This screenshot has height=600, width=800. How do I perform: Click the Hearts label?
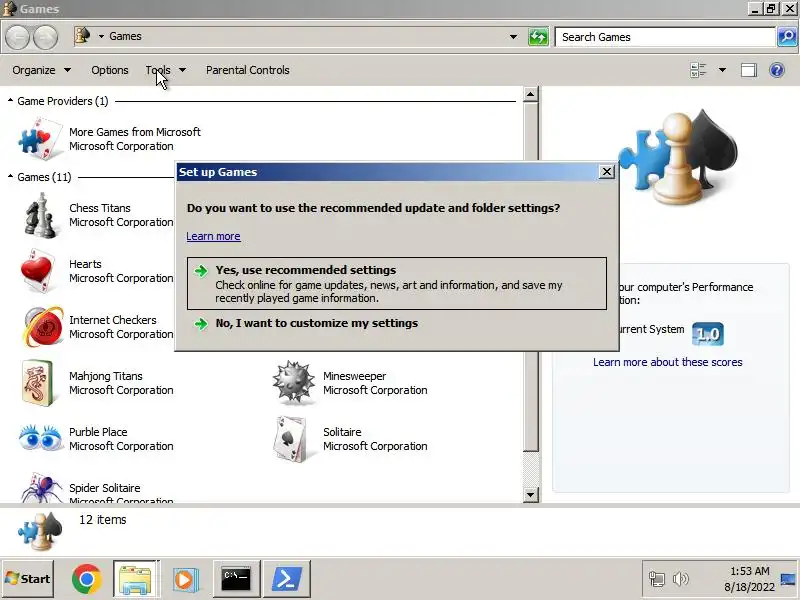point(85,264)
